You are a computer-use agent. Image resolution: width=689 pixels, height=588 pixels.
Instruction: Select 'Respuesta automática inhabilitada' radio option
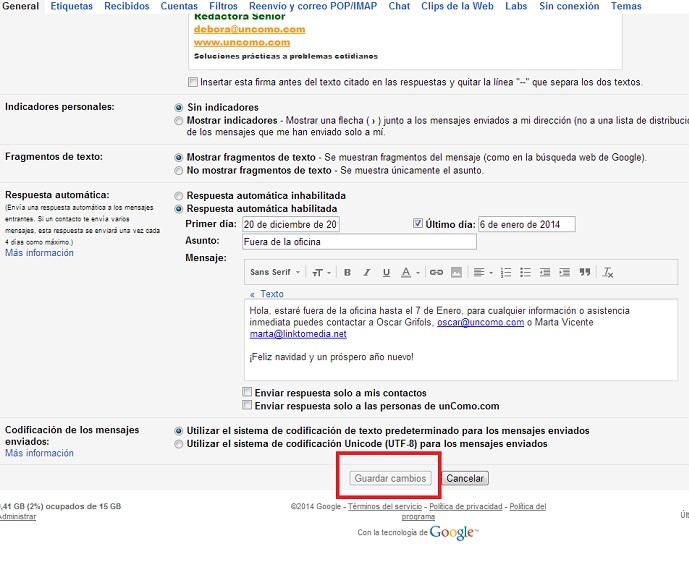179,196
